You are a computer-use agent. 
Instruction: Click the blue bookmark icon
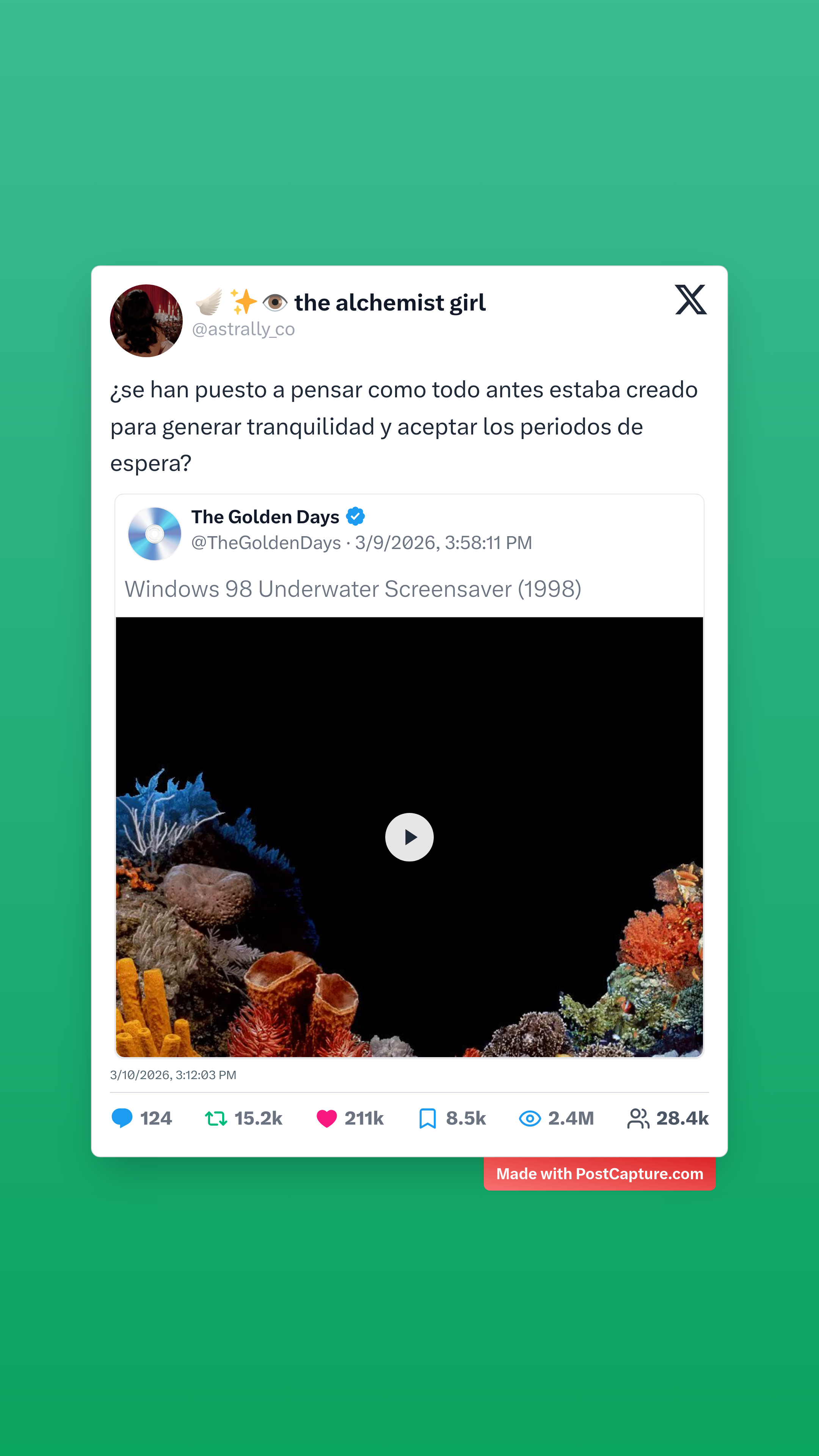pyautogui.click(x=428, y=1118)
